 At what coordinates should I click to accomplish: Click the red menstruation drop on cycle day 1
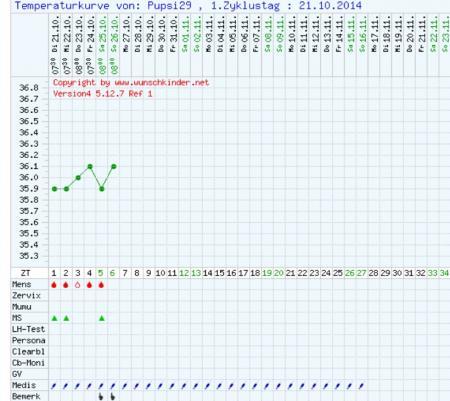(54, 285)
